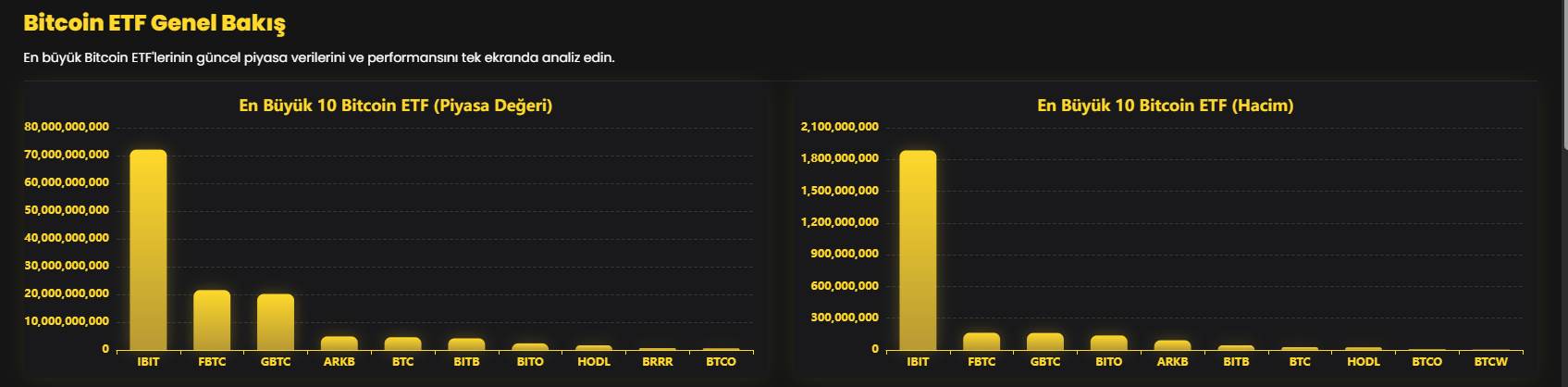This screenshot has height=387, width=1568.
Task: Click the GBTC bar in the Hacim chart
Action: 1045,342
